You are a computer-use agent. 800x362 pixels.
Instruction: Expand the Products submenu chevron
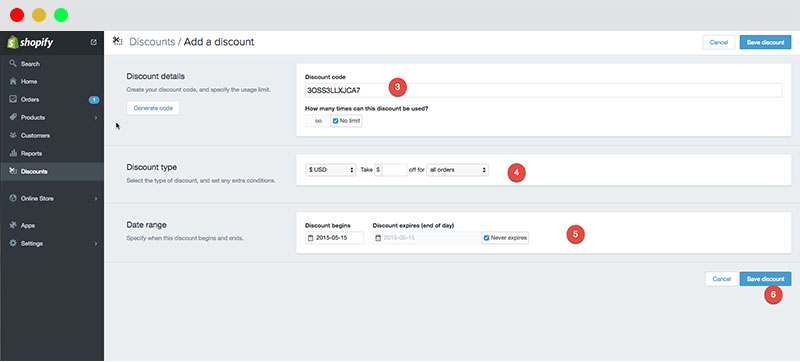coord(96,118)
